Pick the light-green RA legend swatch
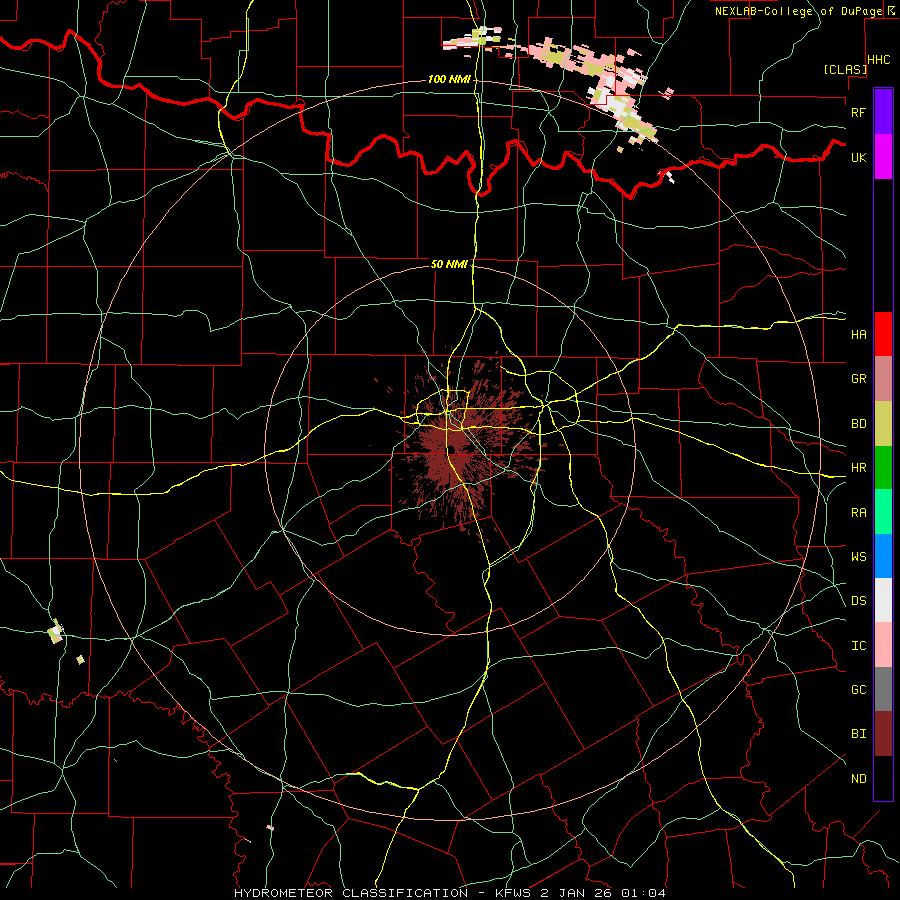 pos(883,512)
